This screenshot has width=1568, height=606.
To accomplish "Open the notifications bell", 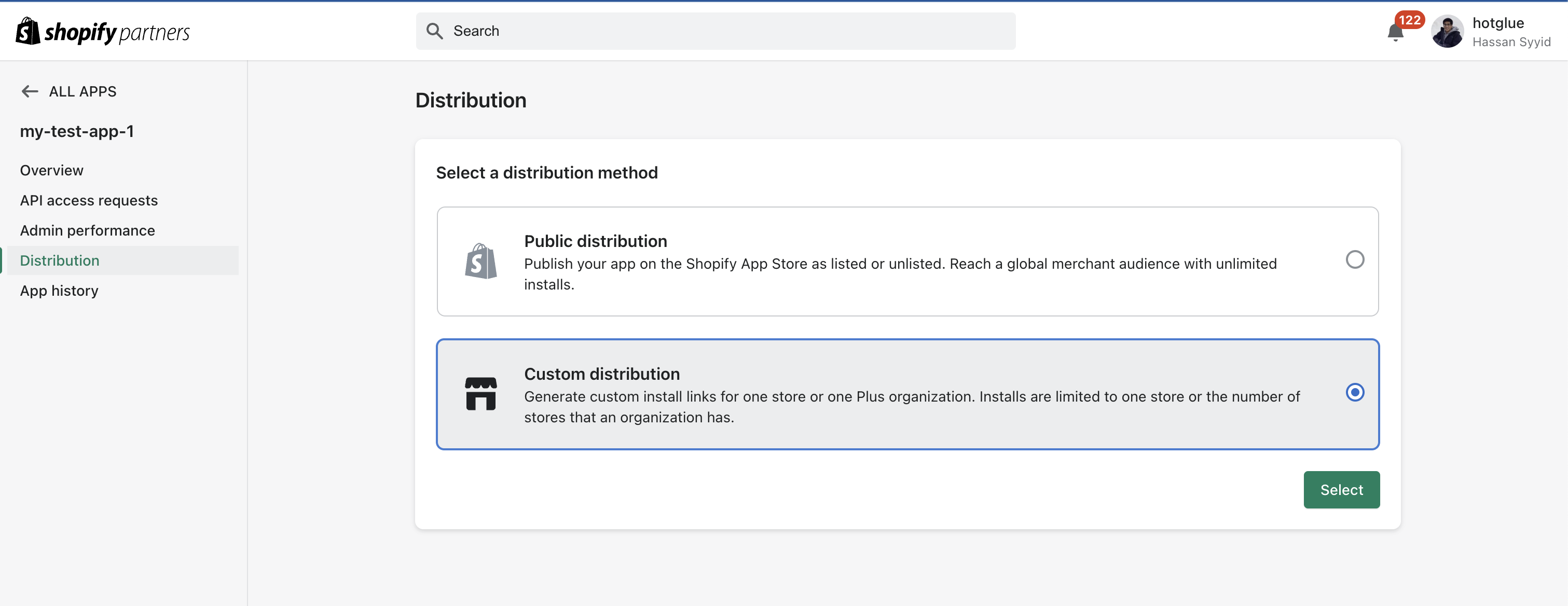I will coord(1395,32).
